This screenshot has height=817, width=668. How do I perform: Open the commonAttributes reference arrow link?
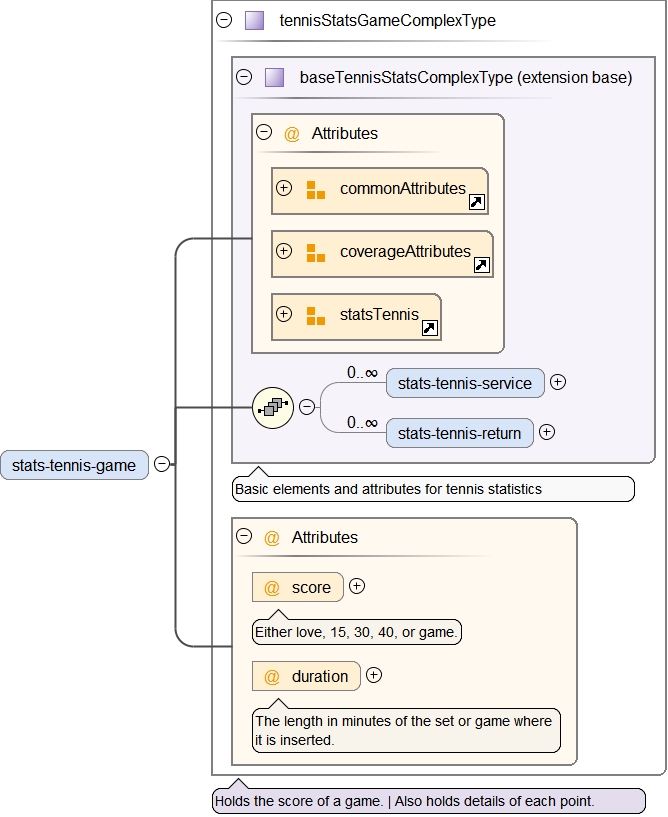click(x=477, y=203)
